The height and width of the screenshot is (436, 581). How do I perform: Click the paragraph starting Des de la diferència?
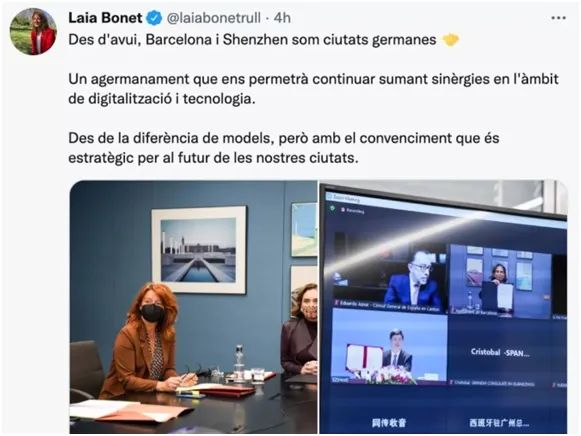284,148
